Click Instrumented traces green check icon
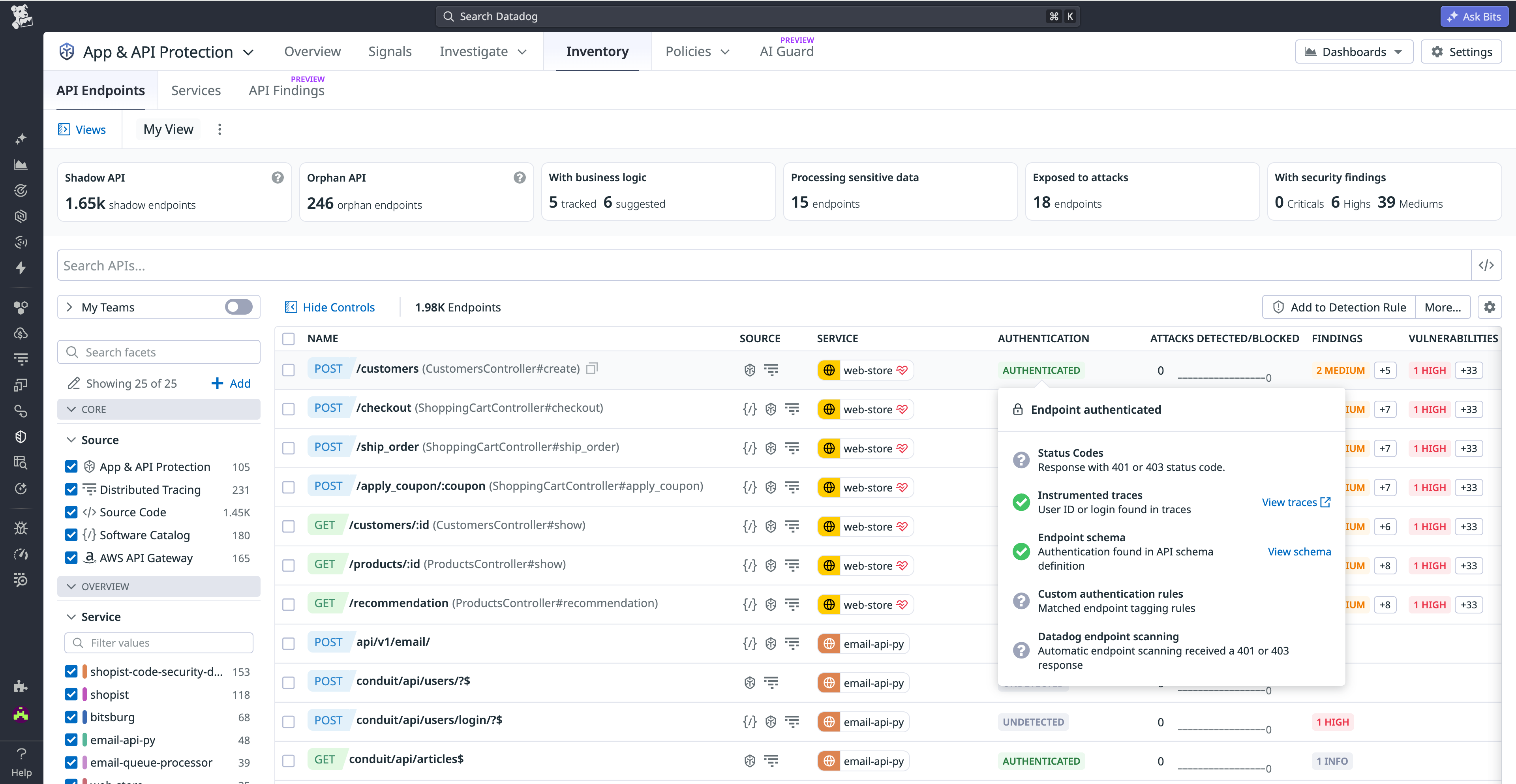The width and height of the screenshot is (1516, 784). [x=1021, y=502]
